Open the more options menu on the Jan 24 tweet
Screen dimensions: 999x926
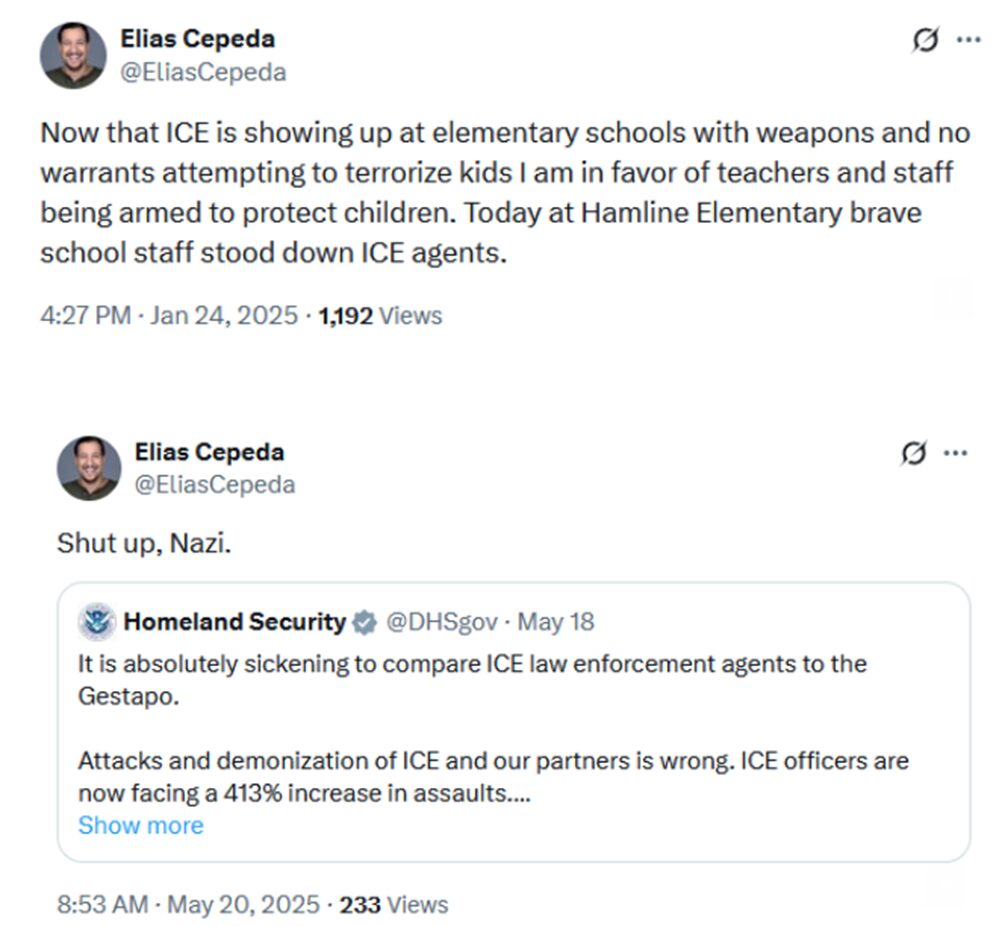[969, 40]
